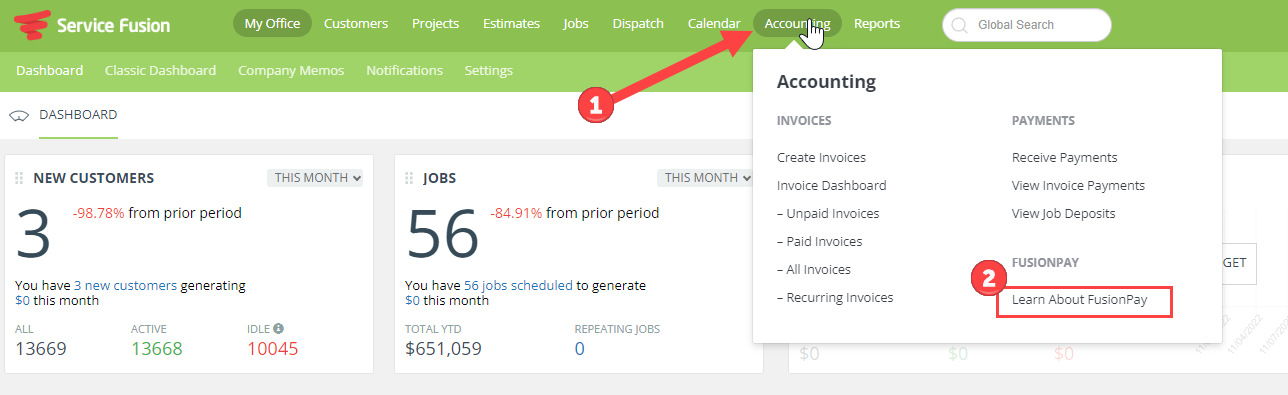Open the New Customers THIS MONTH dropdown
The width and height of the screenshot is (1288, 395).
tap(315, 178)
